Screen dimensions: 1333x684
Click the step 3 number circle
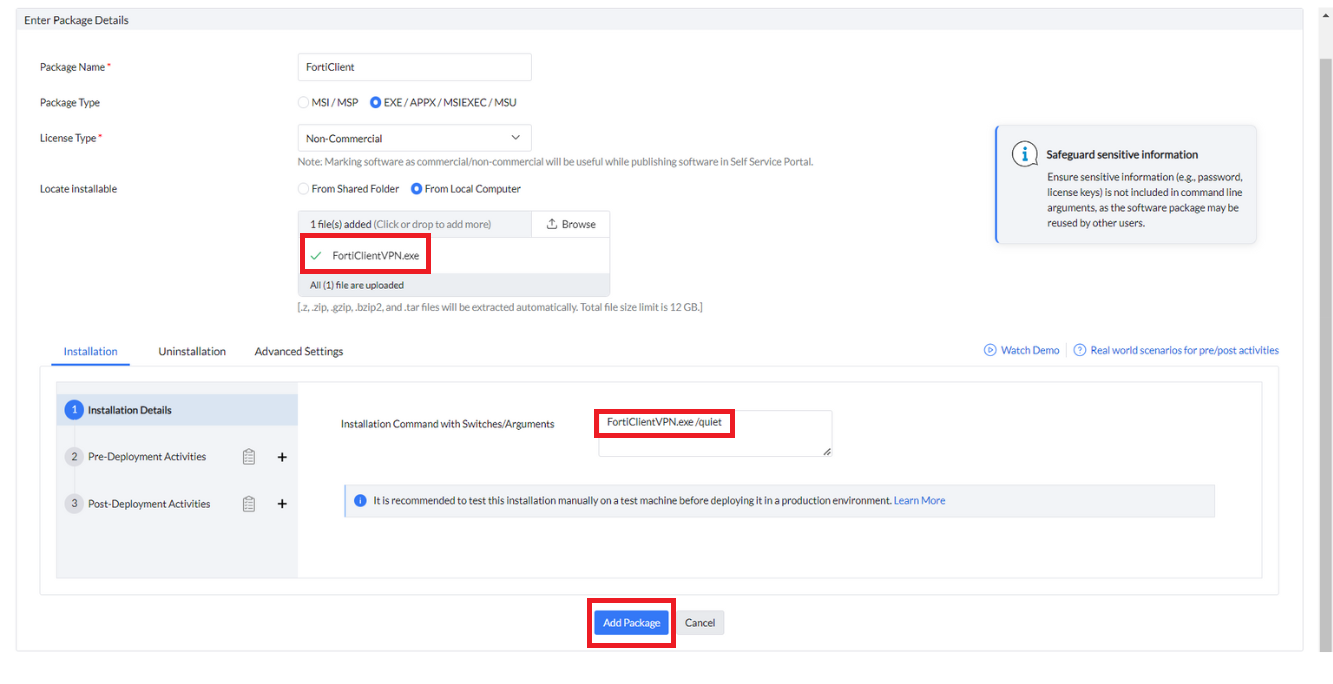tap(73, 504)
